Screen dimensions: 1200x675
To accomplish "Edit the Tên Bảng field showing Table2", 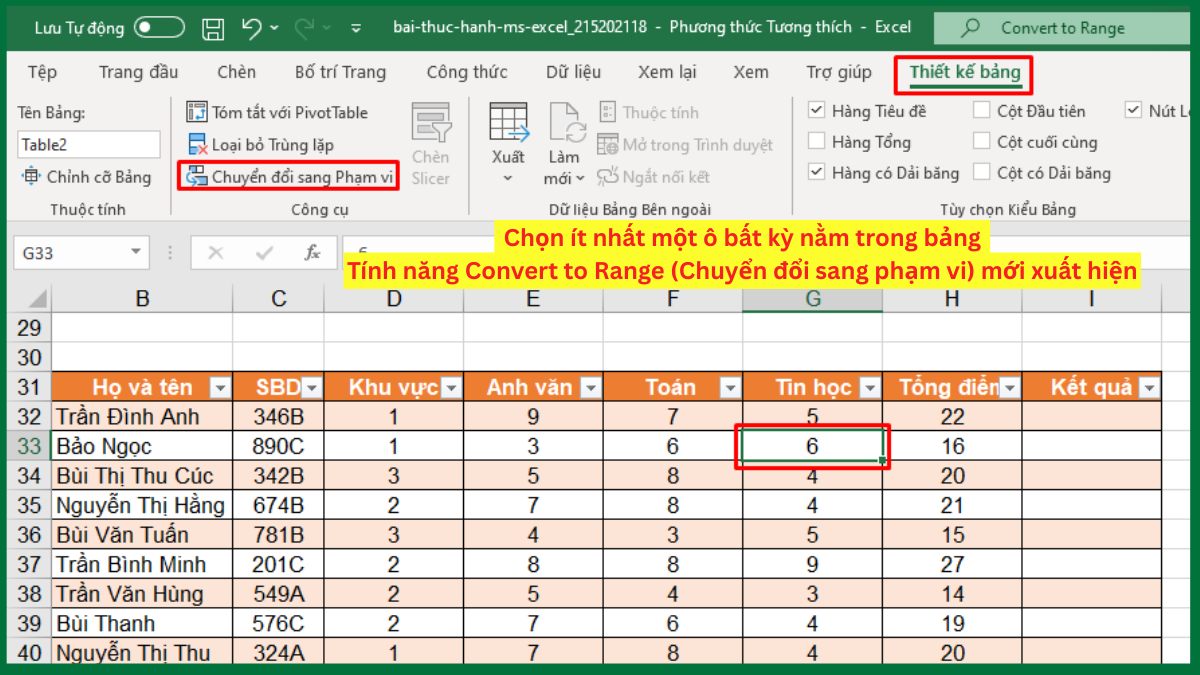I will [x=88, y=144].
